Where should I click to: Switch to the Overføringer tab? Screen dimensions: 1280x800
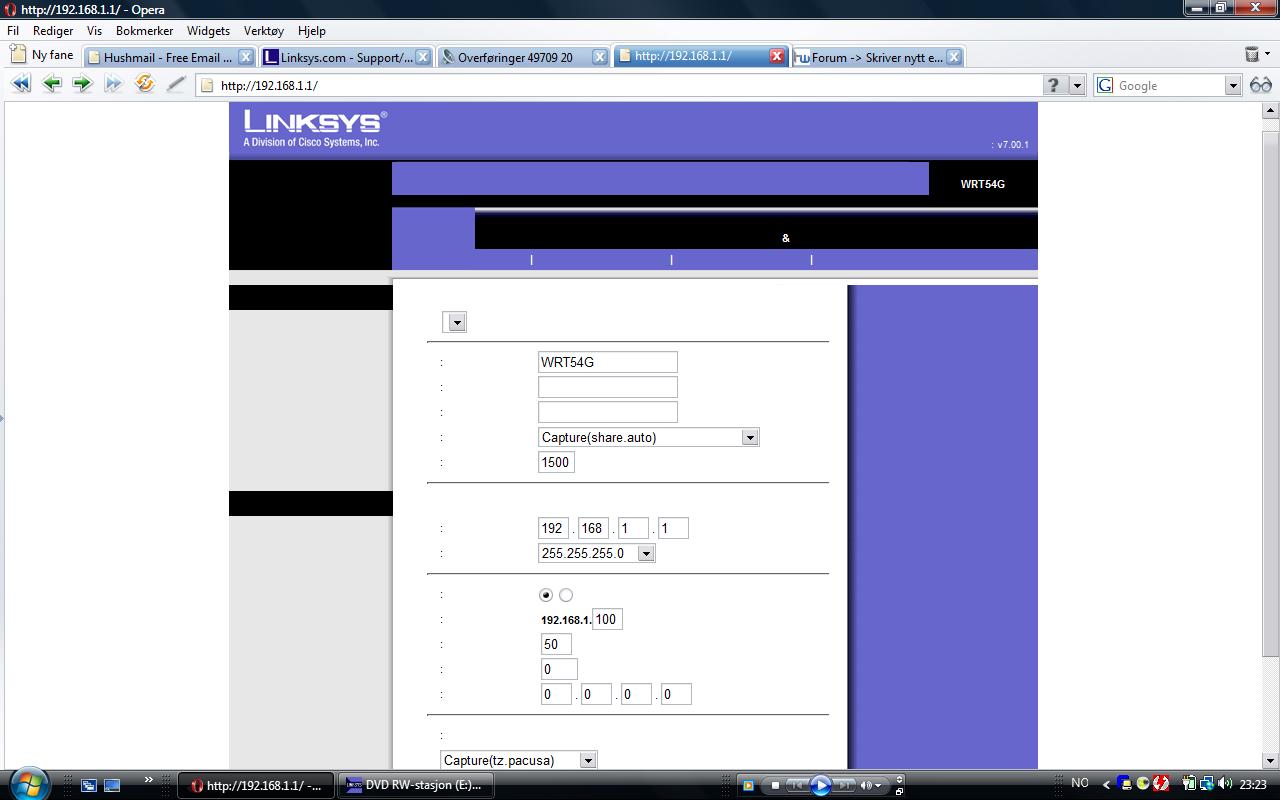click(x=523, y=57)
